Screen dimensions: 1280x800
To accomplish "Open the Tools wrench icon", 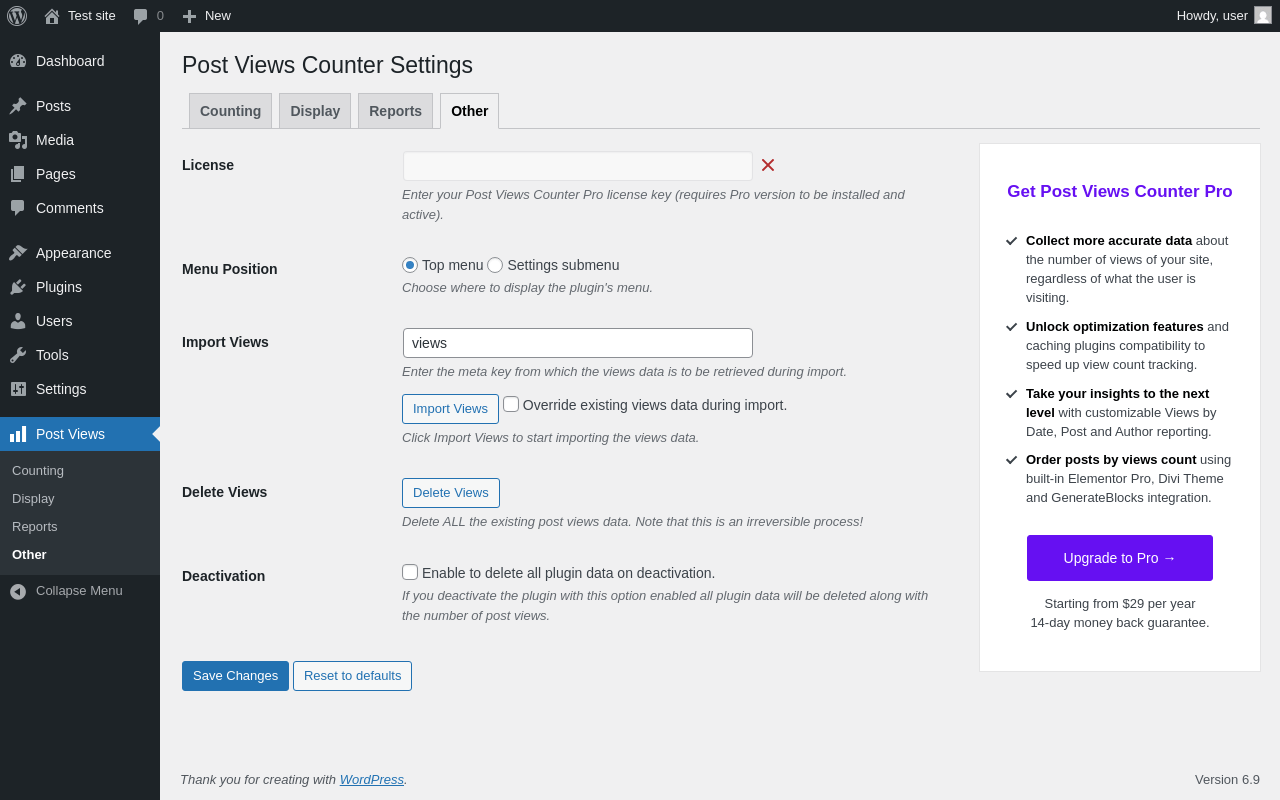I will pyautogui.click(x=18, y=355).
